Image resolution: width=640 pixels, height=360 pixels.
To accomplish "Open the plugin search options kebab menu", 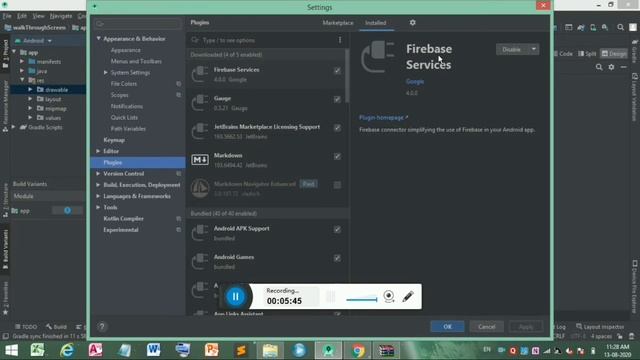I will pos(340,40).
